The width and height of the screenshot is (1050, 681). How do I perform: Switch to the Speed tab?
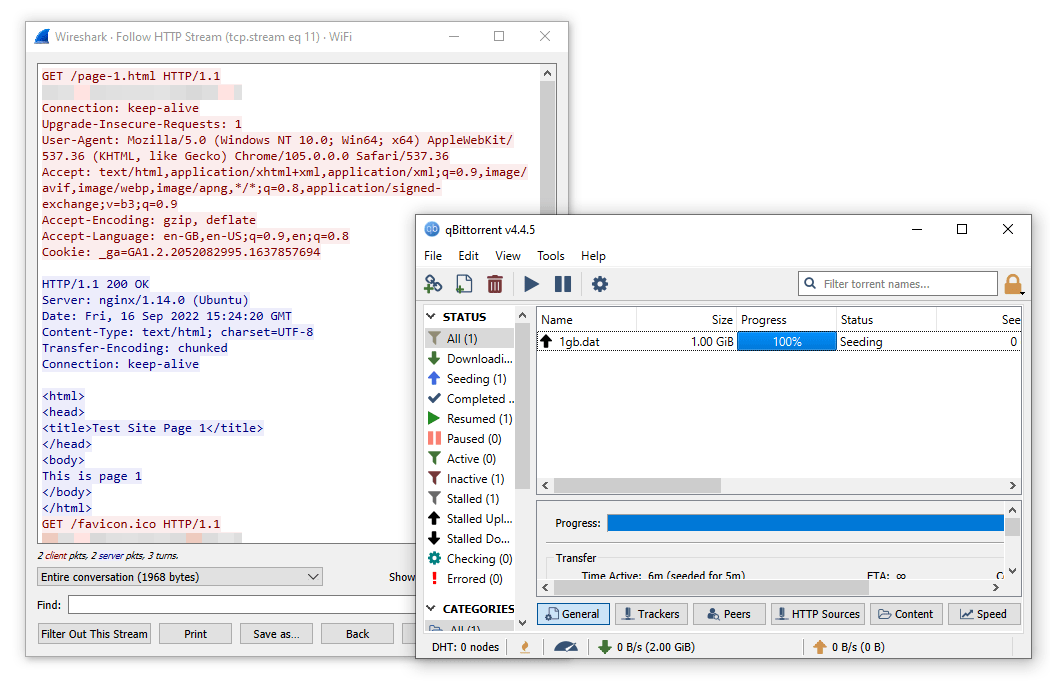point(984,614)
